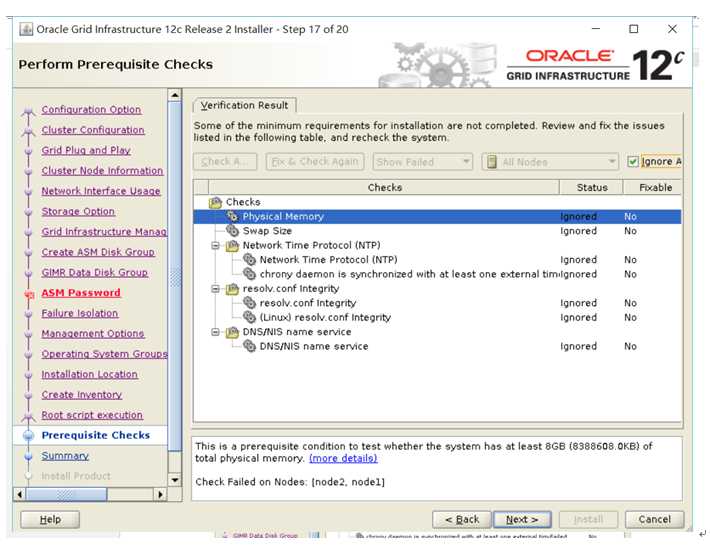Click gear icon of DNS/NIS name service child row
The width and height of the screenshot is (711, 551).
click(249, 346)
